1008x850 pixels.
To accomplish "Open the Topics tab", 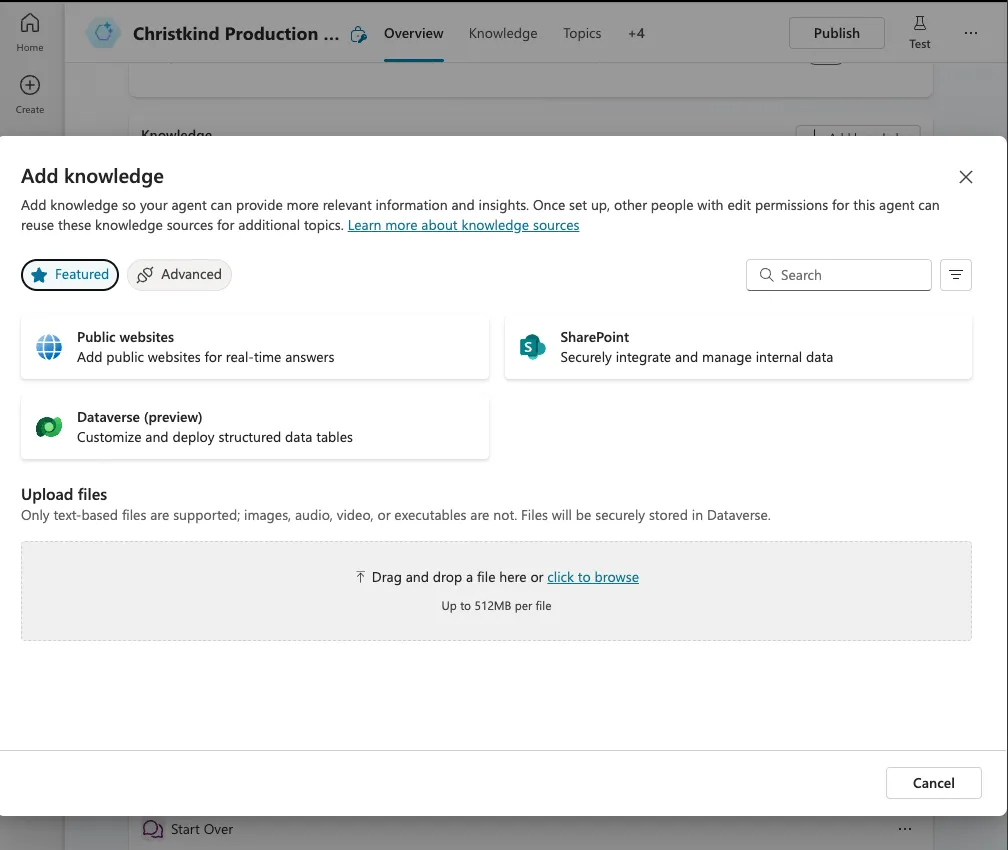I will click(582, 33).
